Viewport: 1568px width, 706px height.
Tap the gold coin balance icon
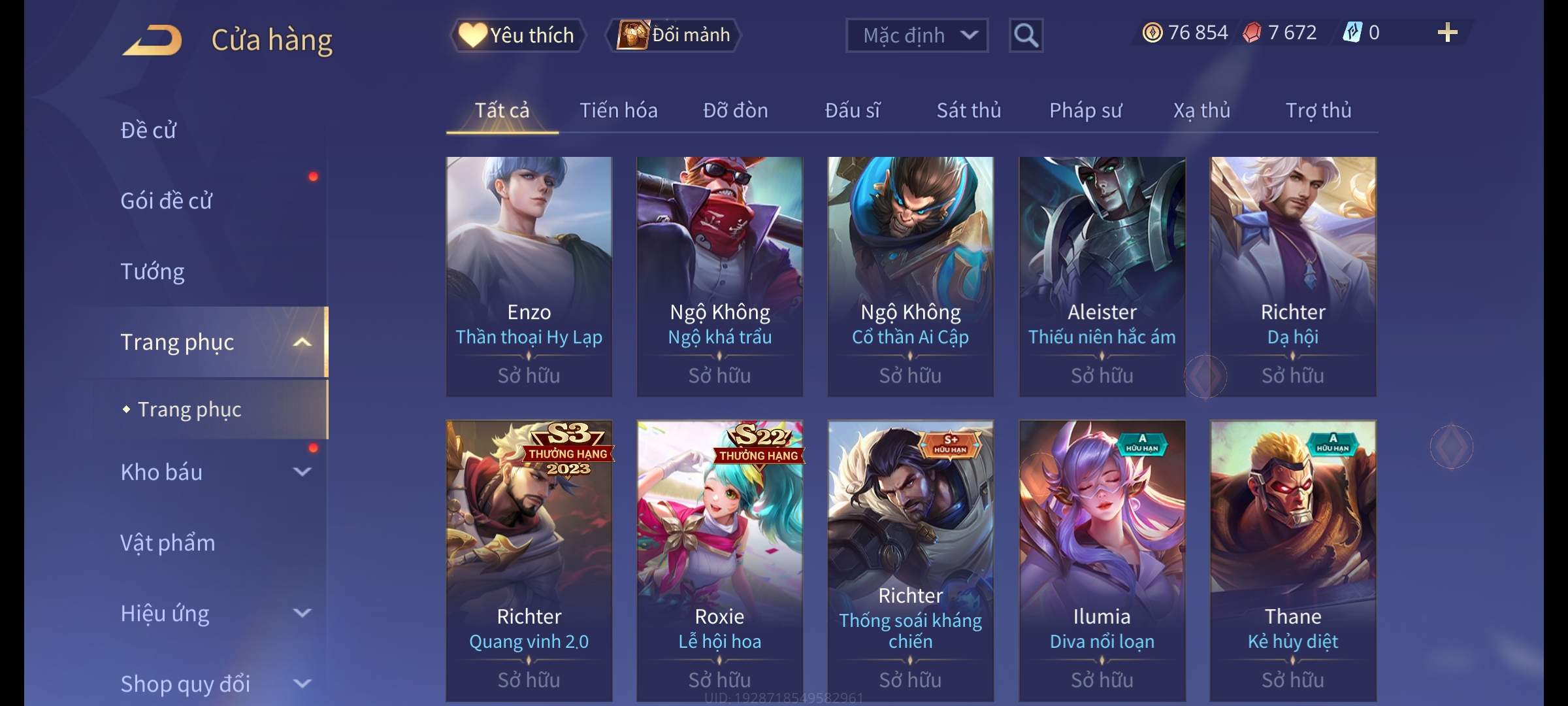1152,33
